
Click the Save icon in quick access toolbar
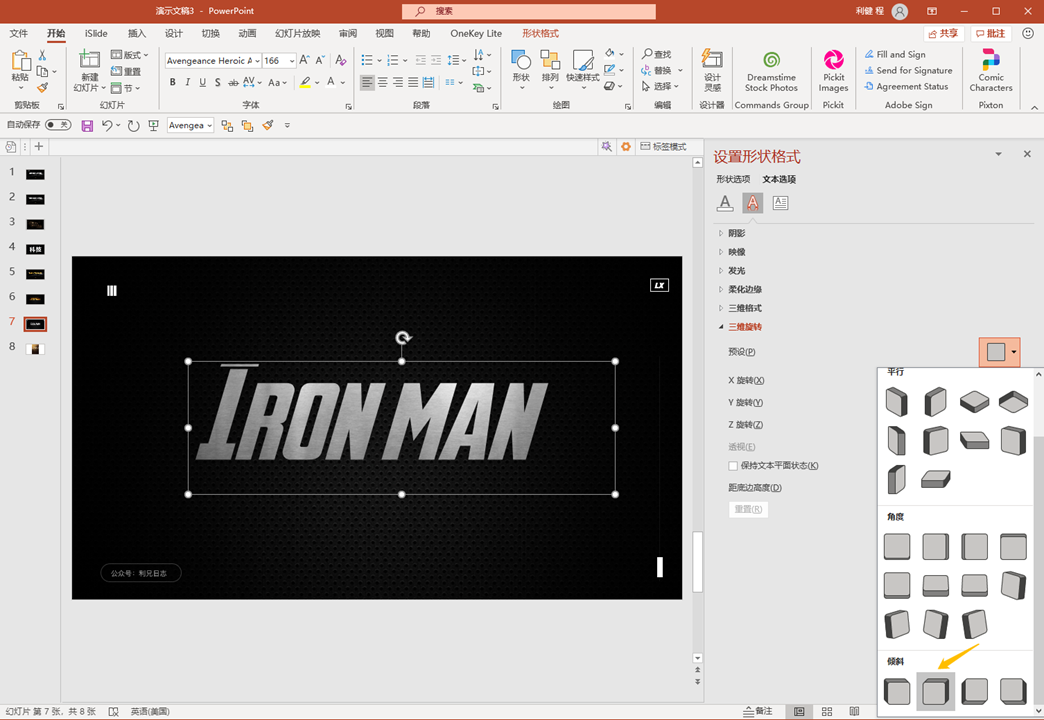point(87,125)
